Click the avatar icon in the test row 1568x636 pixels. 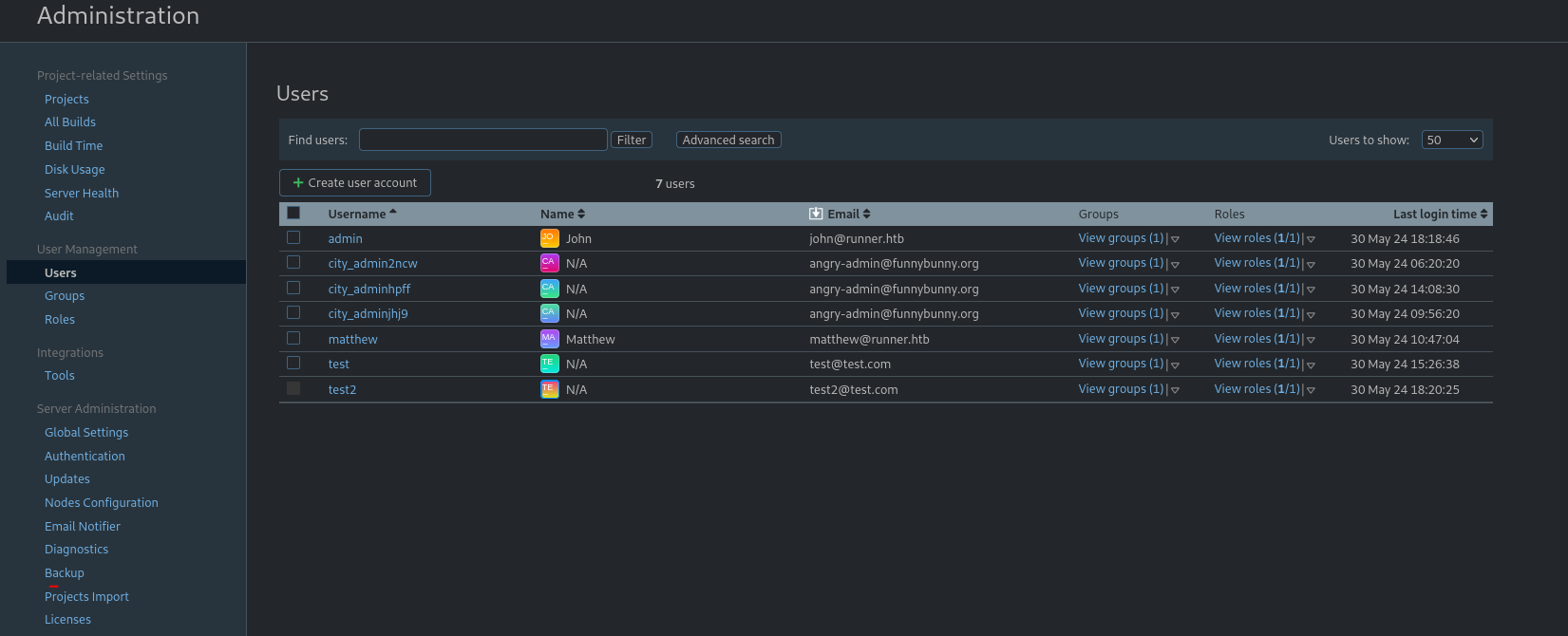pyautogui.click(x=549, y=364)
